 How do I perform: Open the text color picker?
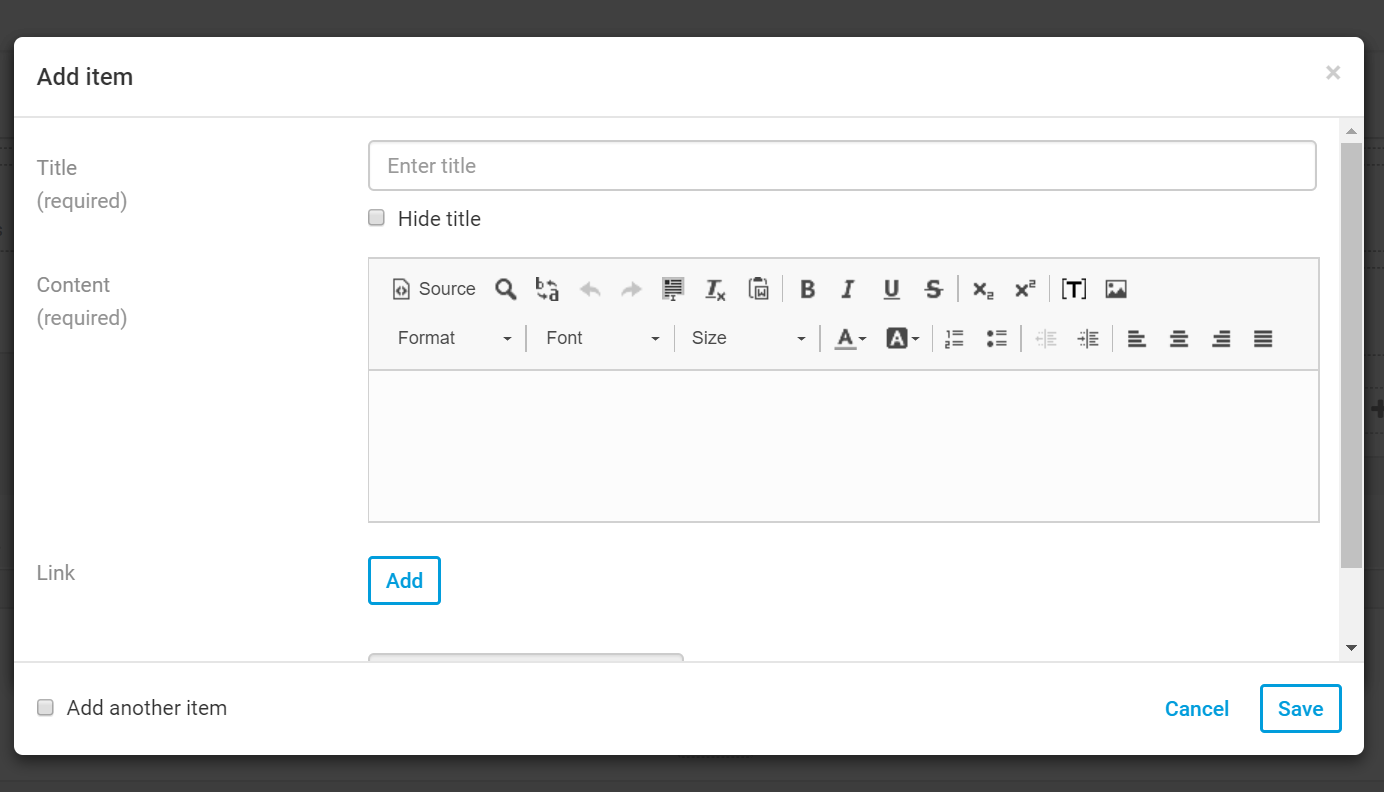[850, 338]
